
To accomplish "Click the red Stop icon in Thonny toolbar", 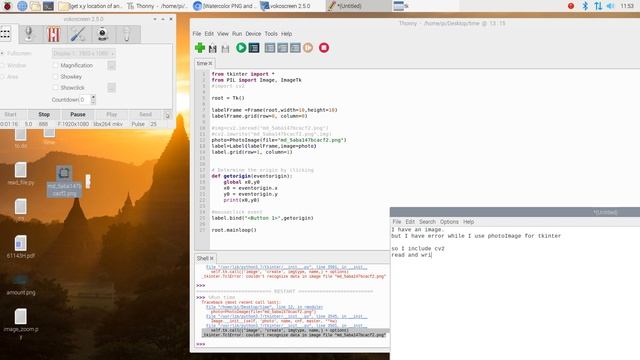I will 324,48.
